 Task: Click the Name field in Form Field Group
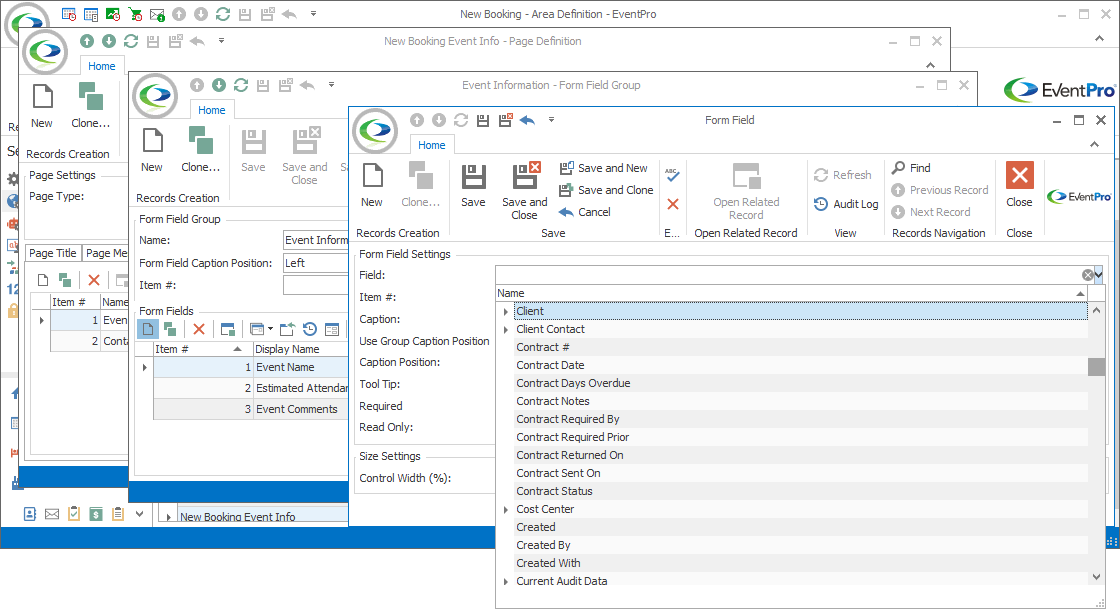(x=316, y=240)
